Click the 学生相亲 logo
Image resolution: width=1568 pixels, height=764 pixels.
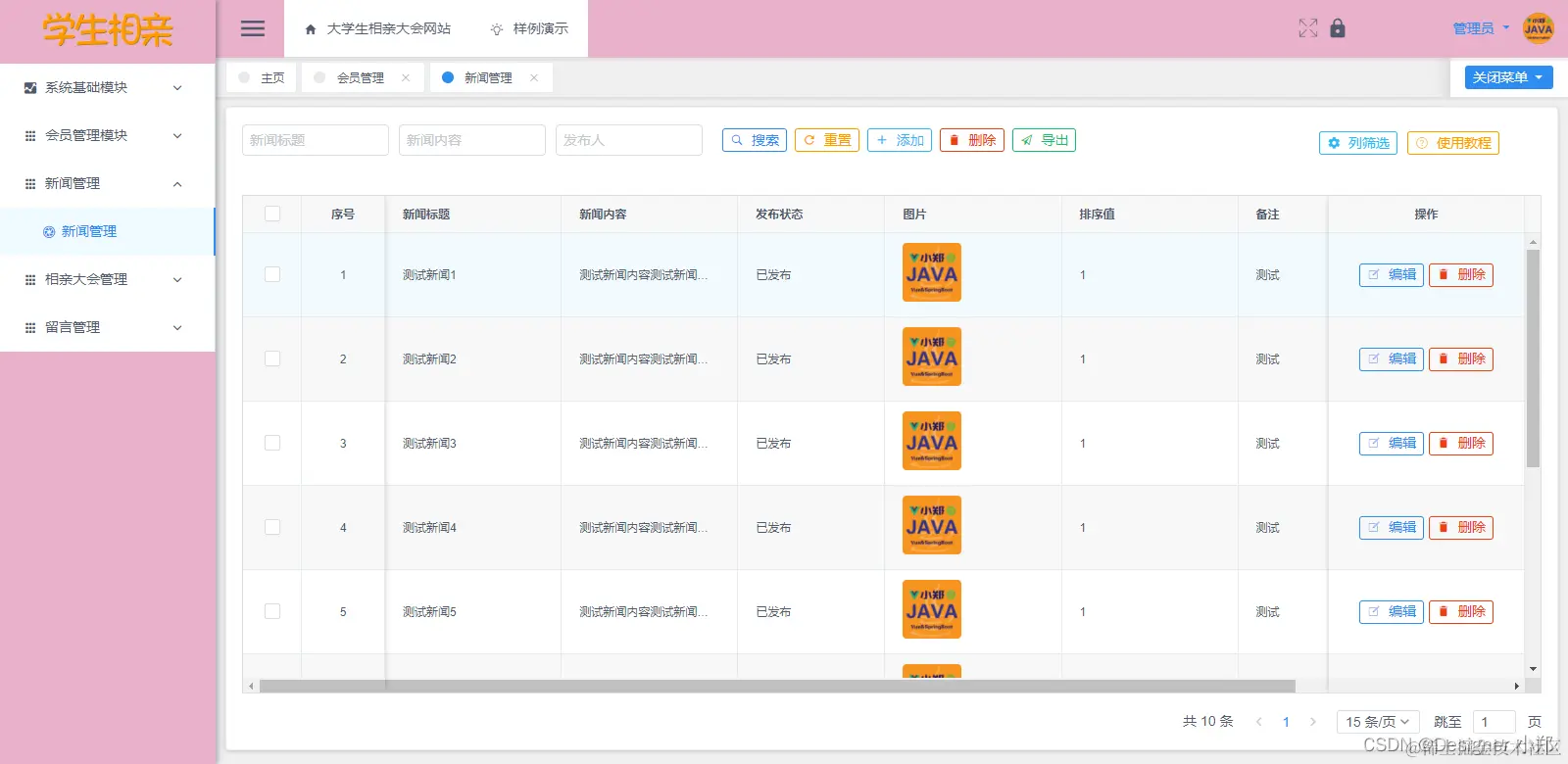click(x=108, y=30)
